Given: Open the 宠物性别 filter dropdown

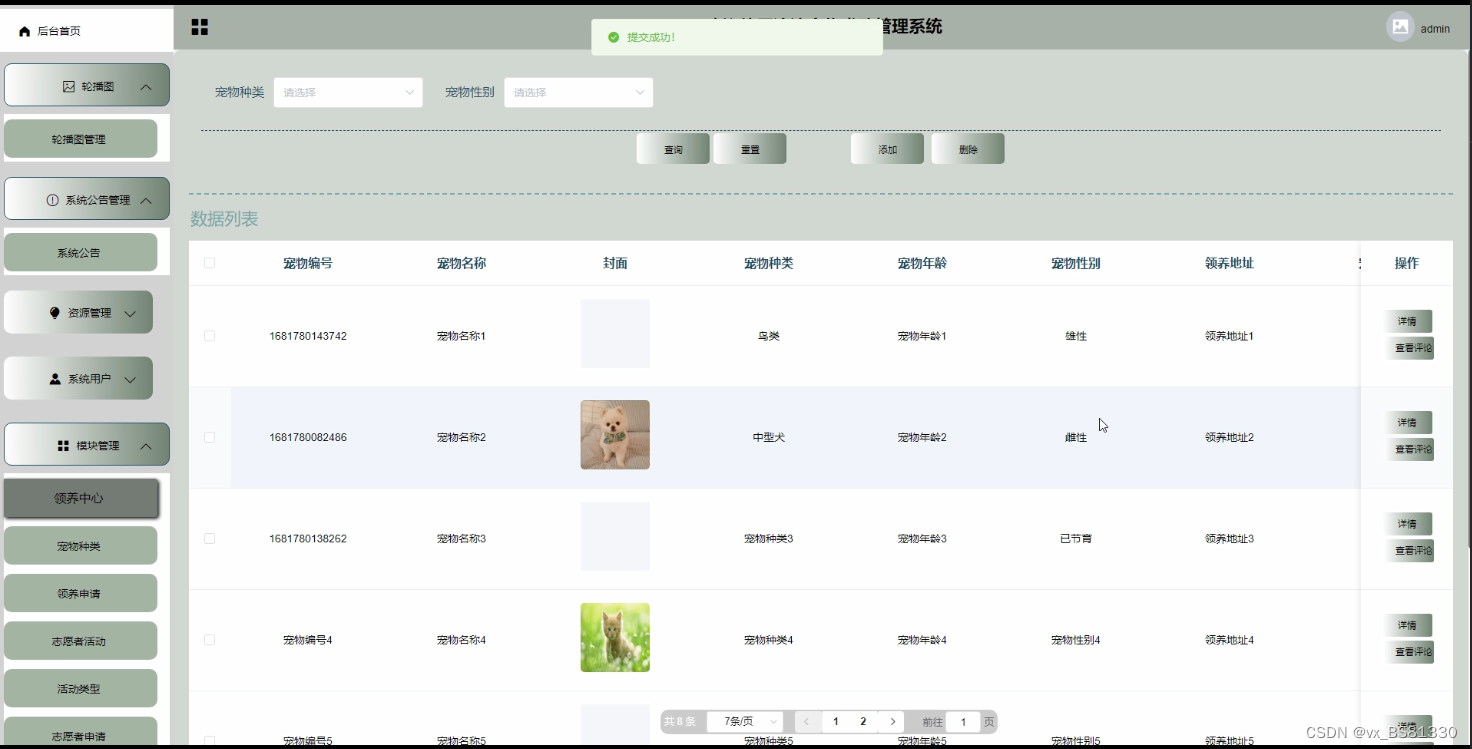Looking at the screenshot, I should coord(578,92).
